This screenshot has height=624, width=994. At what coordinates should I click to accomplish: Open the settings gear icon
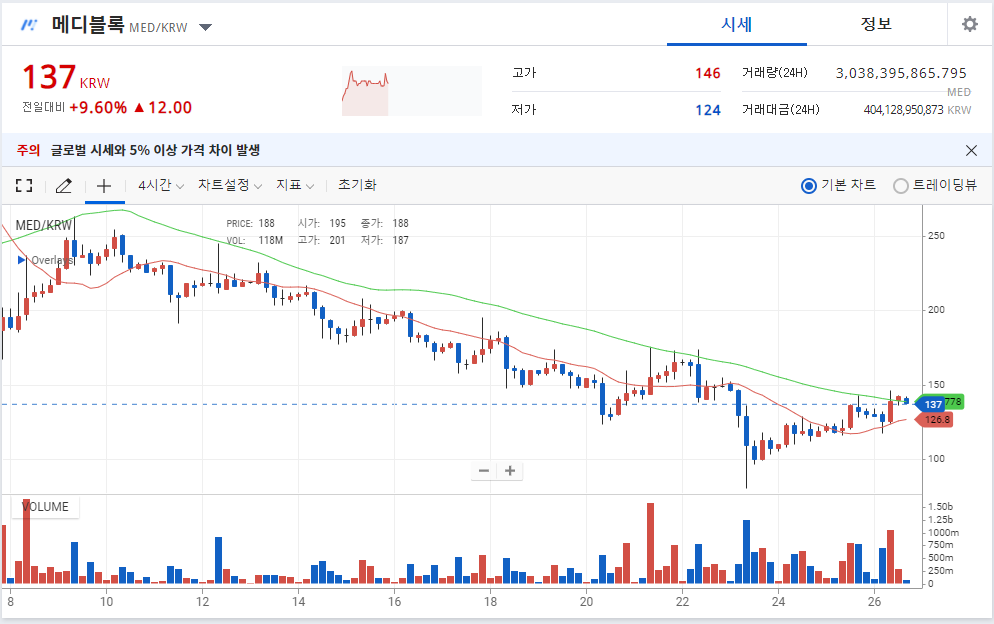pos(969,24)
